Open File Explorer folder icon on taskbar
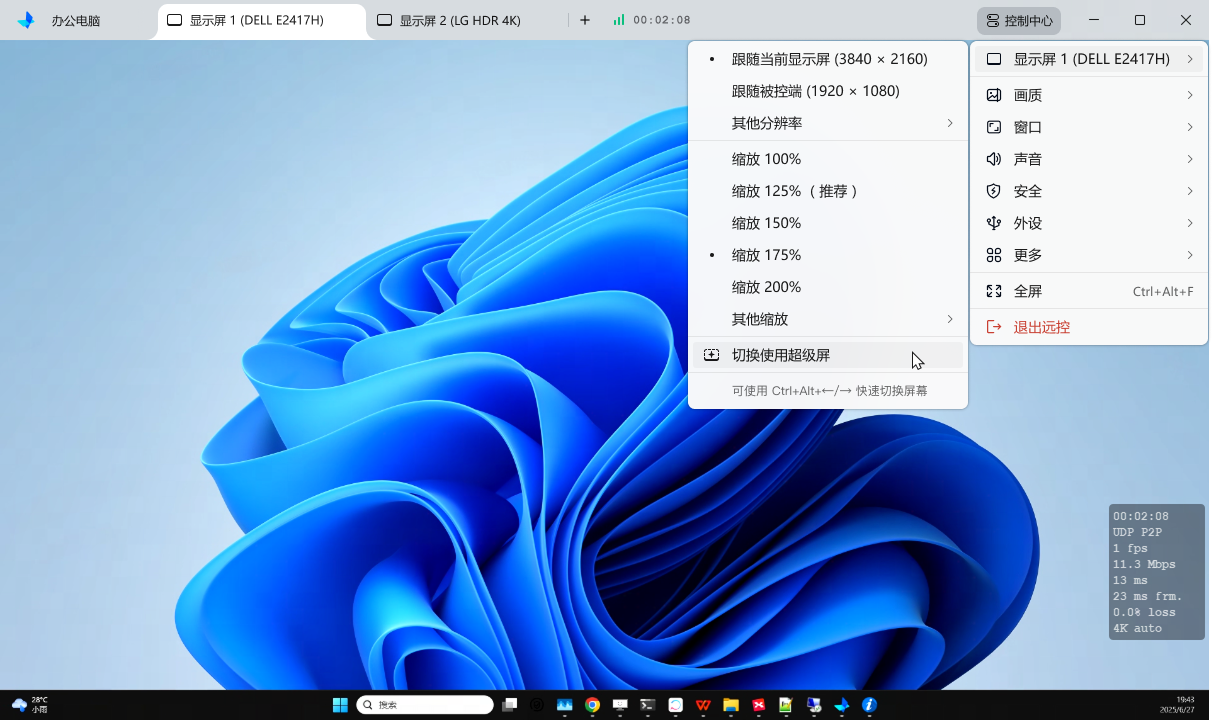 tap(731, 705)
